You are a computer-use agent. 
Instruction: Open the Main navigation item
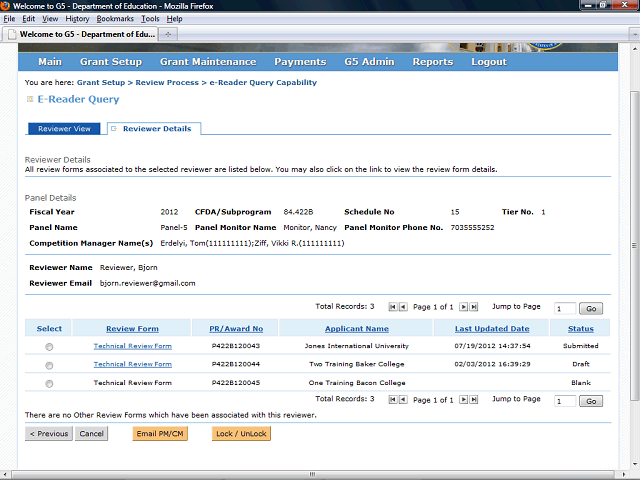tap(50, 62)
